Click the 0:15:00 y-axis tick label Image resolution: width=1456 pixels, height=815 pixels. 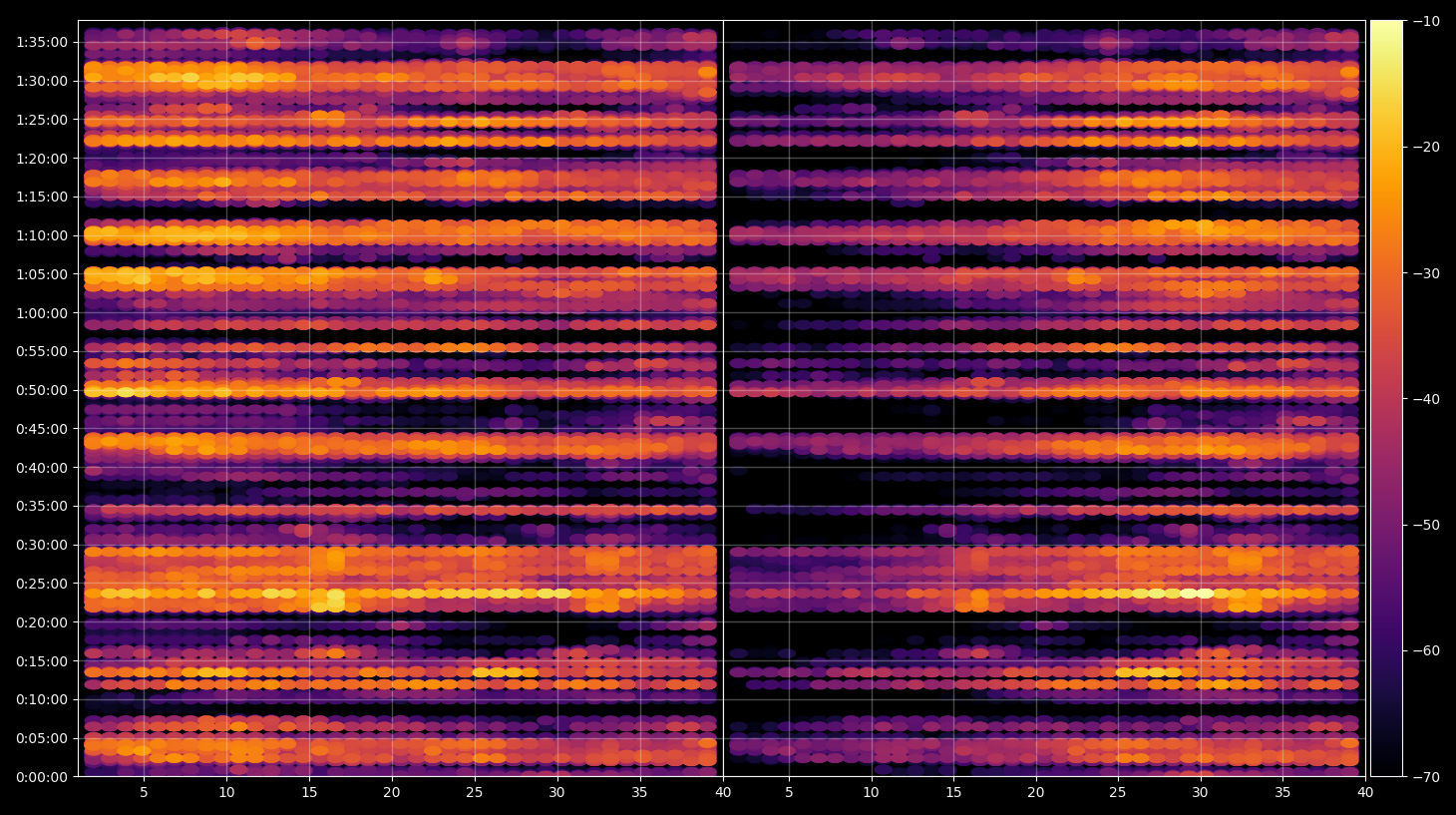pos(42,661)
